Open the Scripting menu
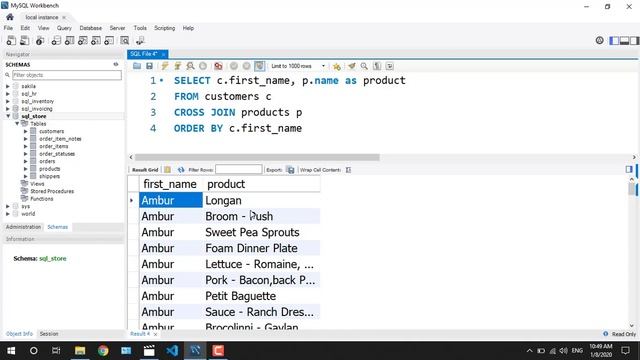640x360 pixels. coord(164,28)
